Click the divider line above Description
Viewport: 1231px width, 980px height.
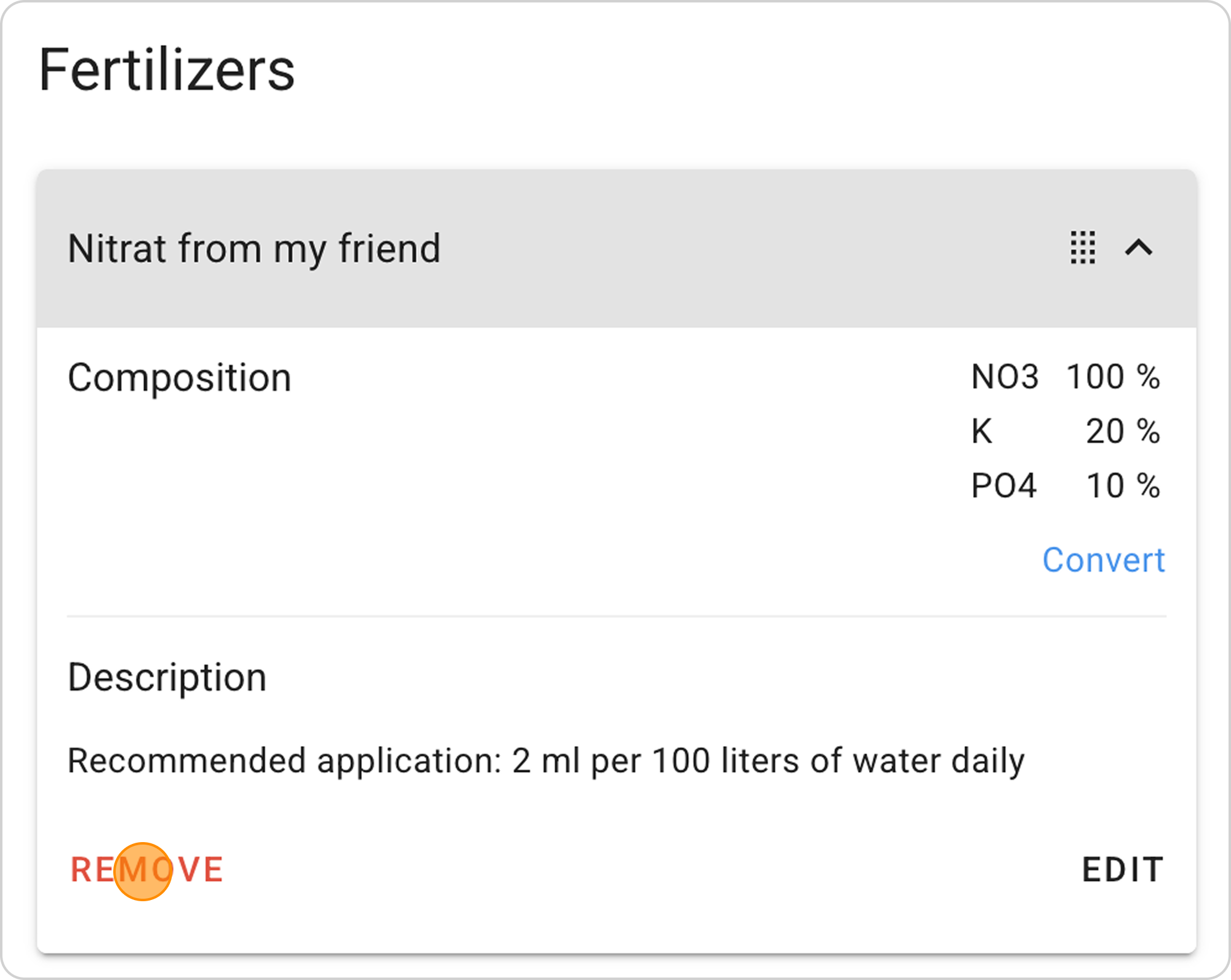click(x=616, y=616)
